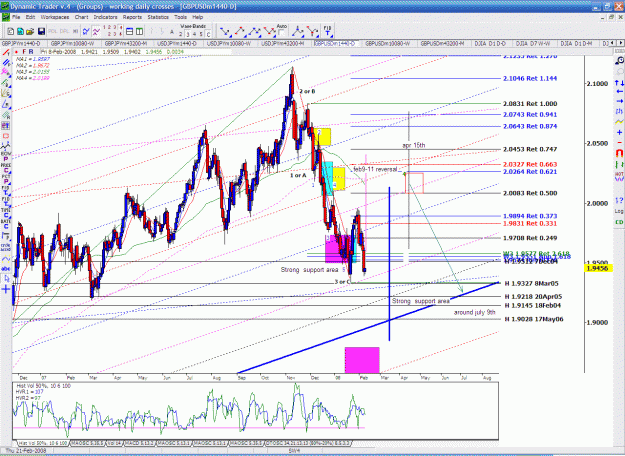625x456 pixels.
Task: Select the blue parallel lines tool
Action: 6,63
